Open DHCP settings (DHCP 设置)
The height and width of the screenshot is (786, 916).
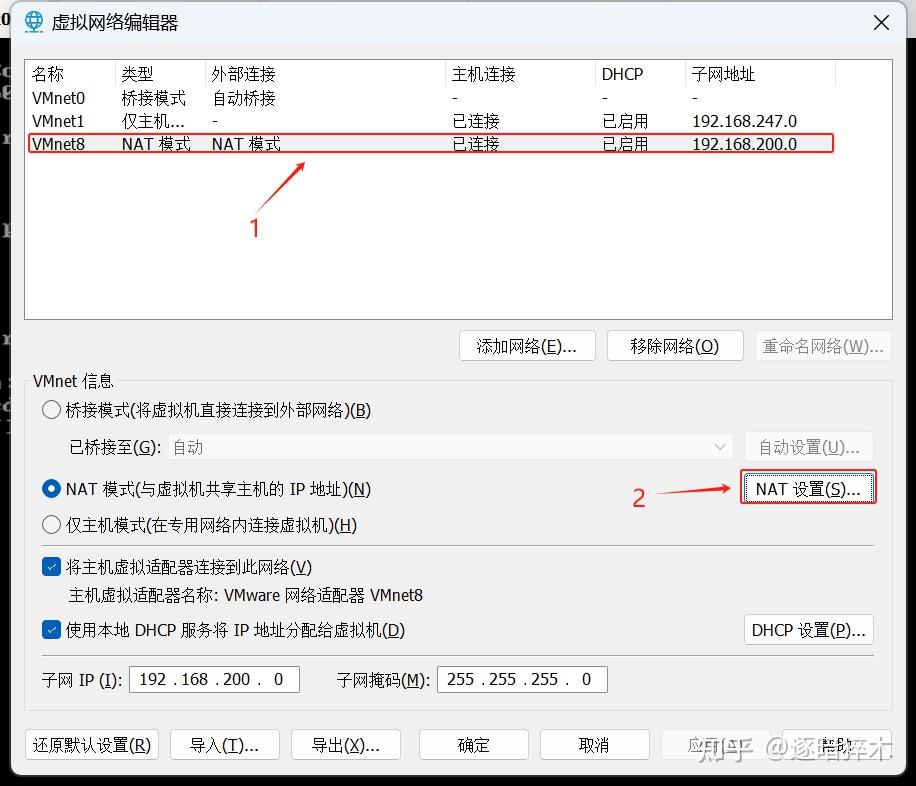[808, 630]
